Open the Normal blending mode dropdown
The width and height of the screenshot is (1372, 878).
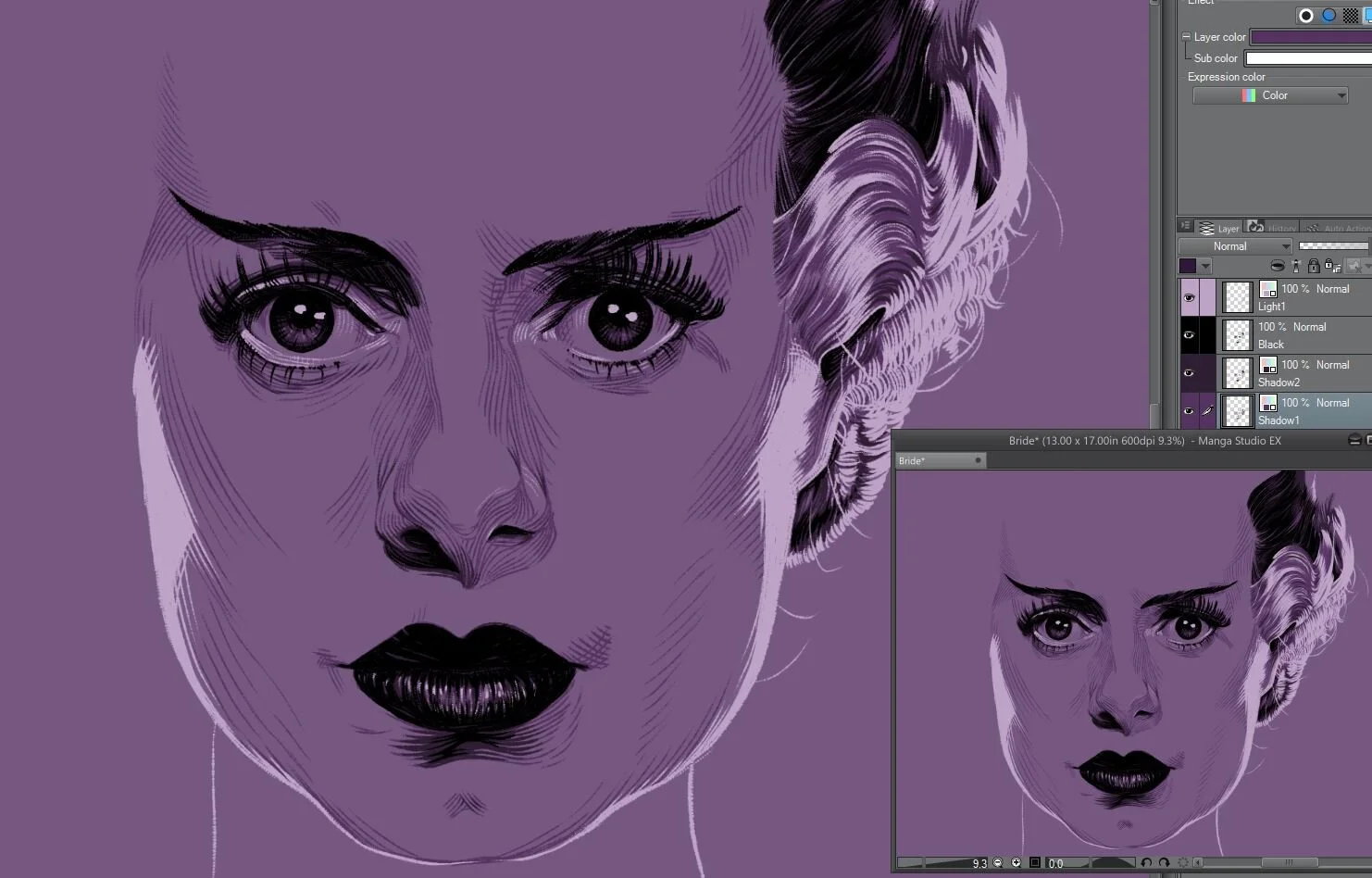[1235, 246]
